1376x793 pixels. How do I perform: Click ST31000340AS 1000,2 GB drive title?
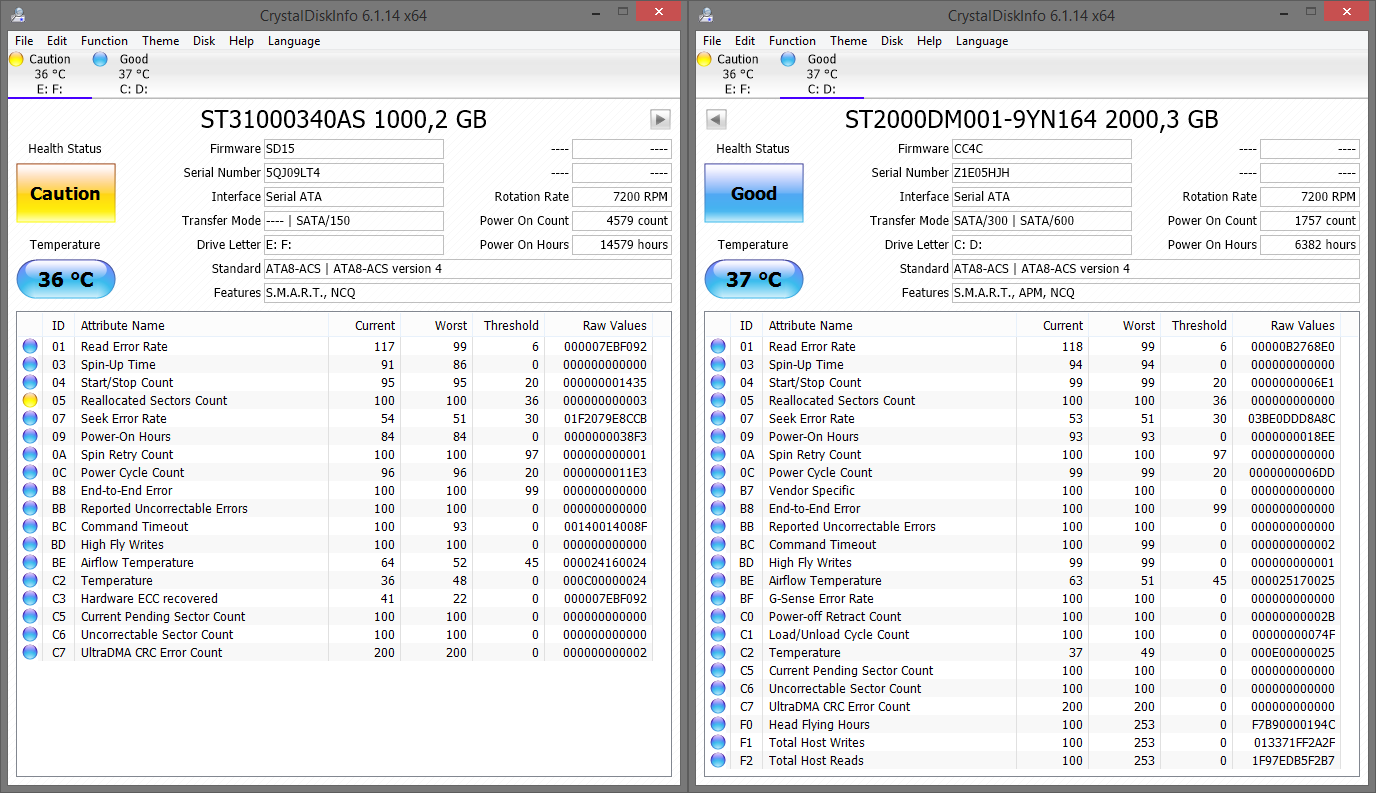[344, 120]
